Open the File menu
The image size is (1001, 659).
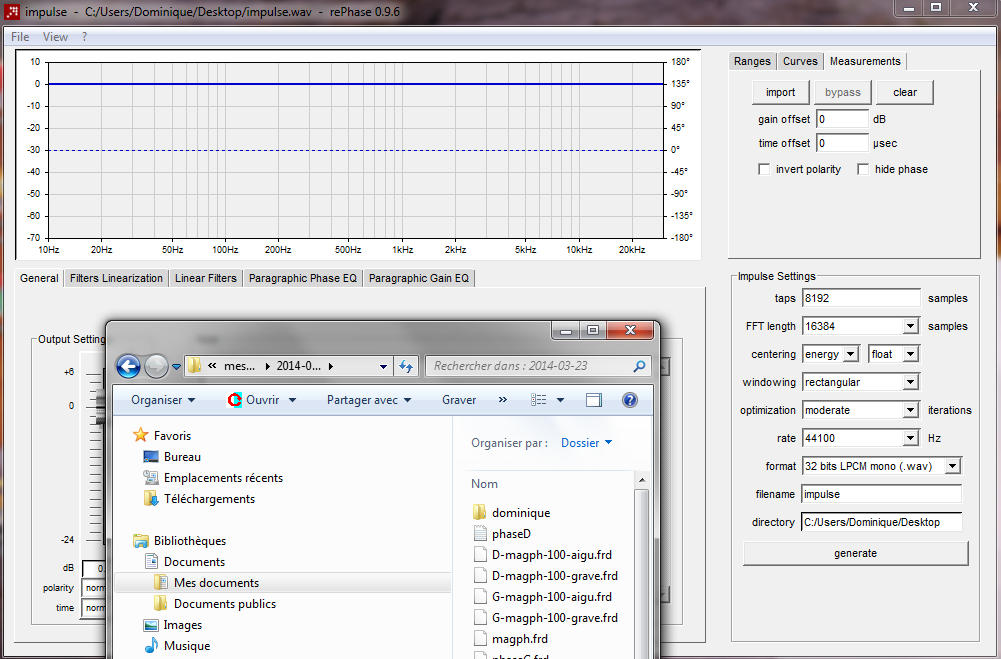point(20,37)
